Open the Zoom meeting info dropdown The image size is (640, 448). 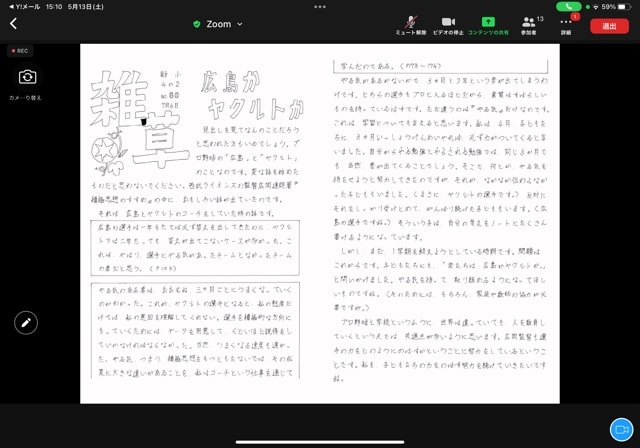(x=224, y=24)
